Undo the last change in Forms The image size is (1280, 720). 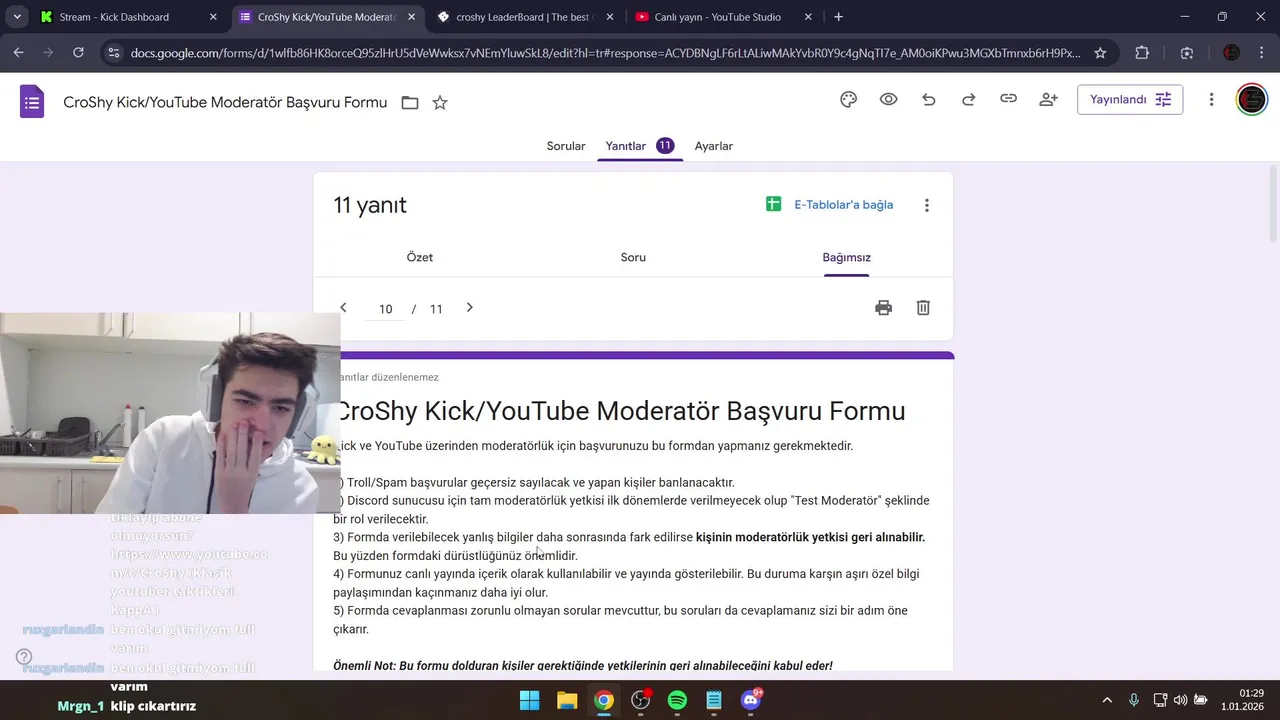pyautogui.click(x=928, y=99)
